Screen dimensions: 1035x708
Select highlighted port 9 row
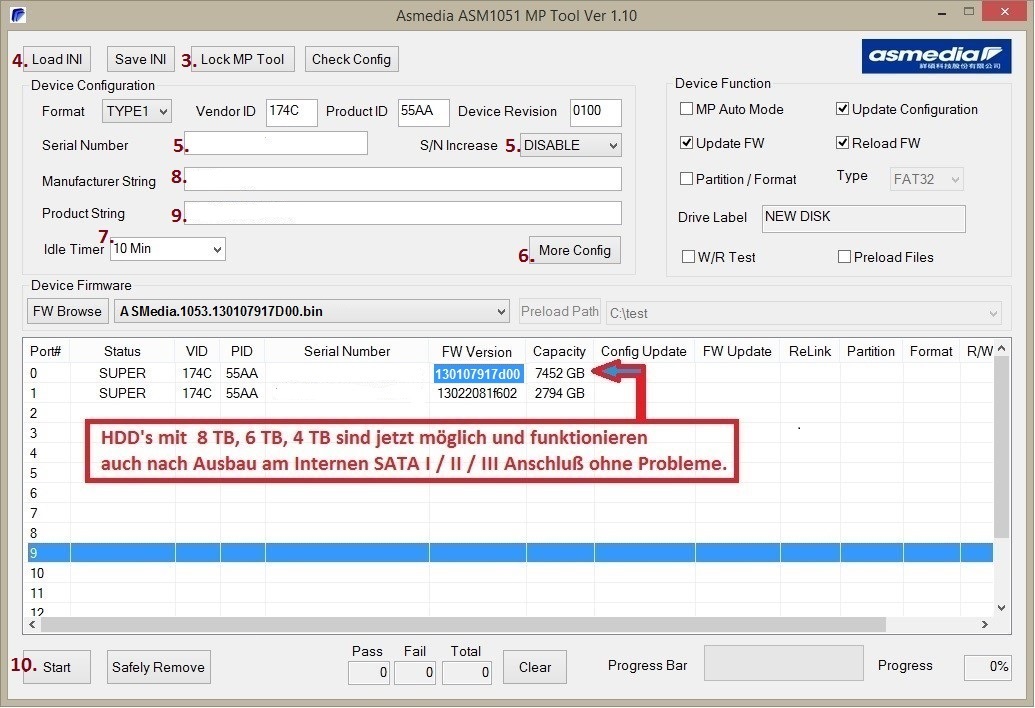(510, 553)
